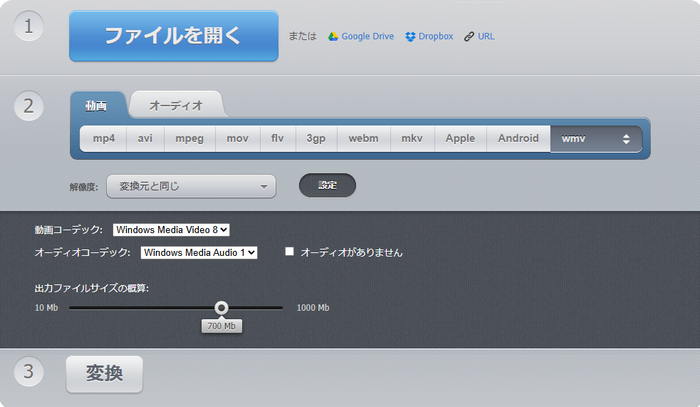Select the 3gp format
The image size is (700, 407).
[x=316, y=138]
